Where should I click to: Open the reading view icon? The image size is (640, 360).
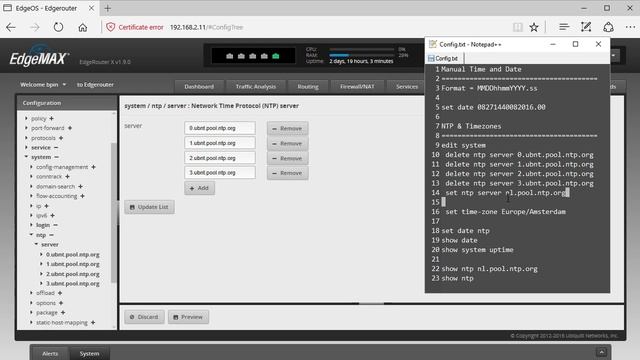tap(518, 27)
